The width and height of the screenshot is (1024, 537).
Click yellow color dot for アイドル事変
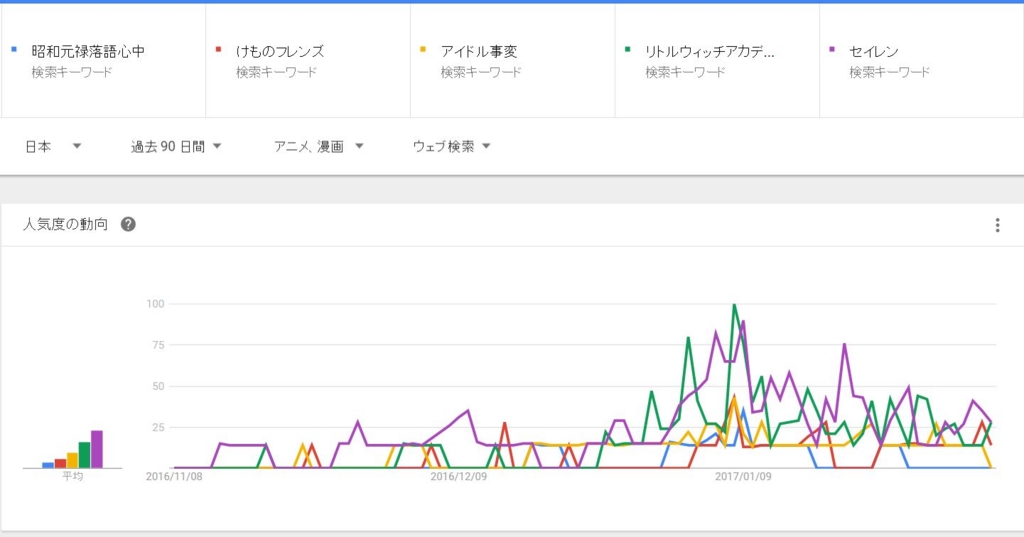coord(423,49)
